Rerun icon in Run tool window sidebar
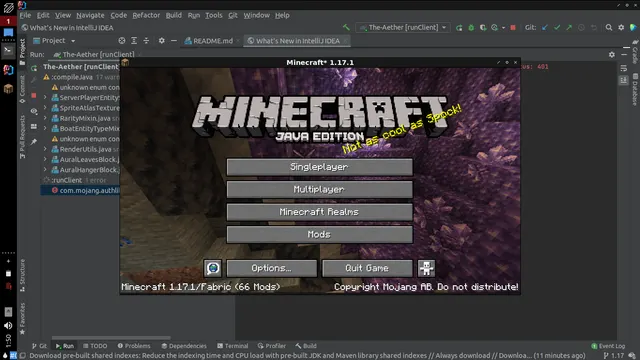This screenshot has height=360, width=640. (x=34, y=67)
